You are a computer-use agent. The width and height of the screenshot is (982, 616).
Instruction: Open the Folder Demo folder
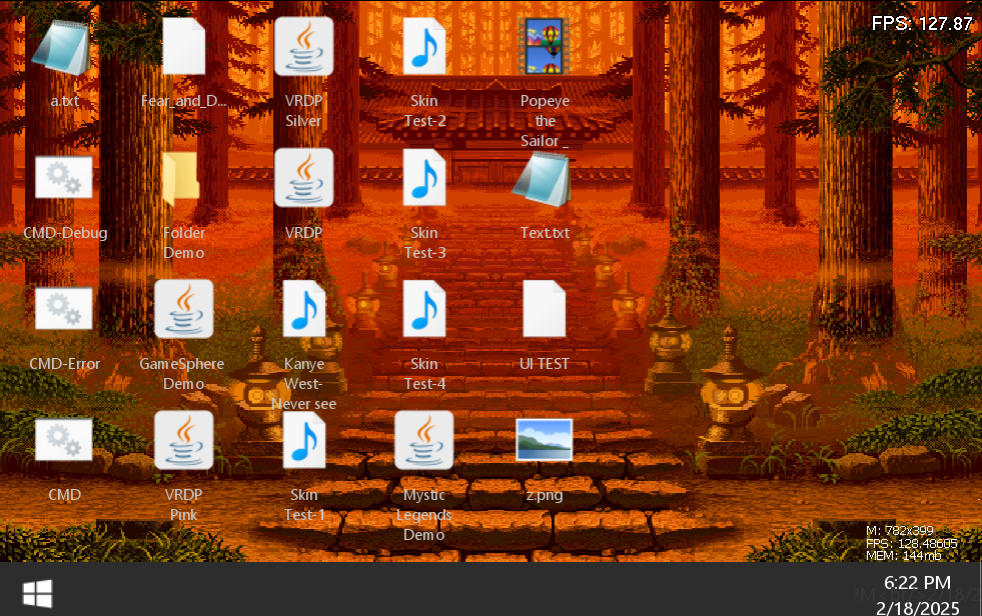click(x=184, y=178)
